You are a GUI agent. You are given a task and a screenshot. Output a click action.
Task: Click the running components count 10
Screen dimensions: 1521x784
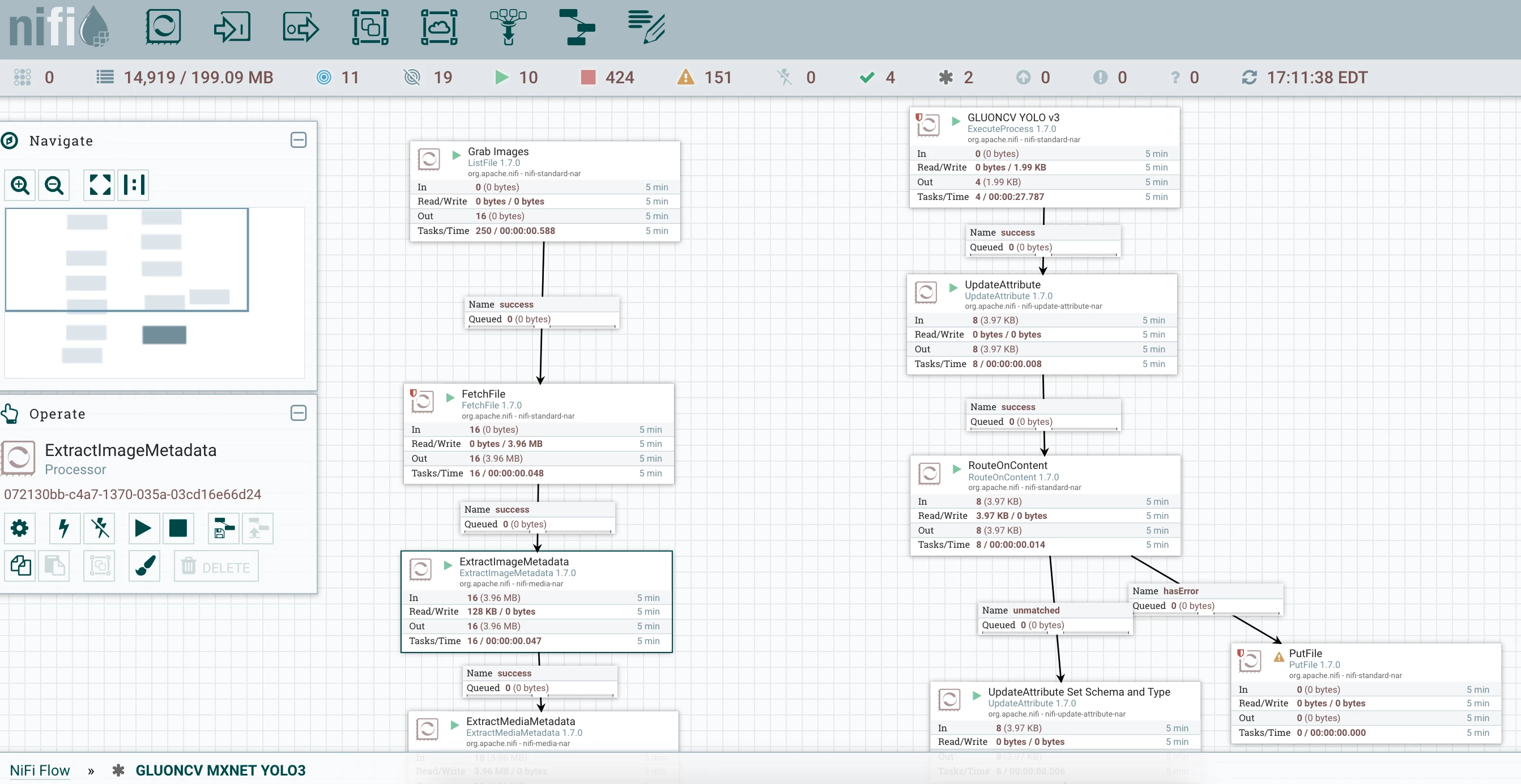[516, 78]
